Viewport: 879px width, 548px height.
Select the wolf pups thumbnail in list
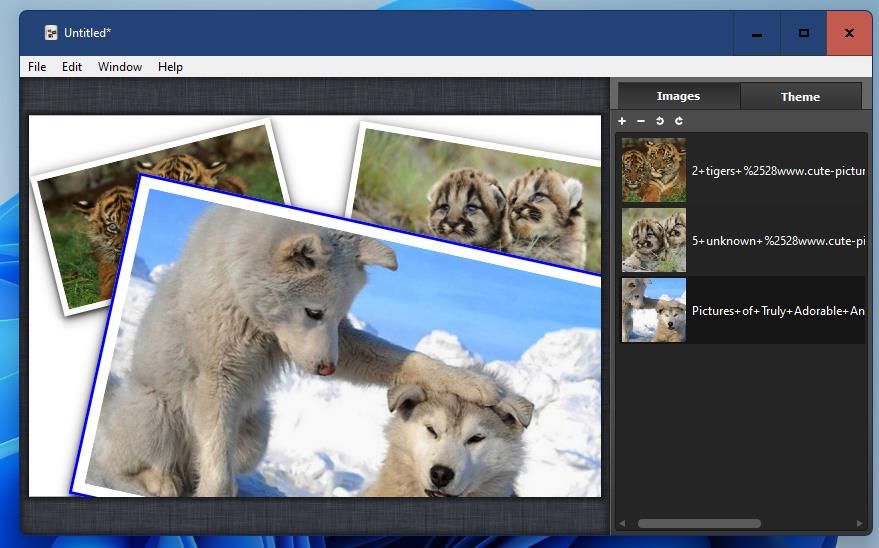point(654,310)
